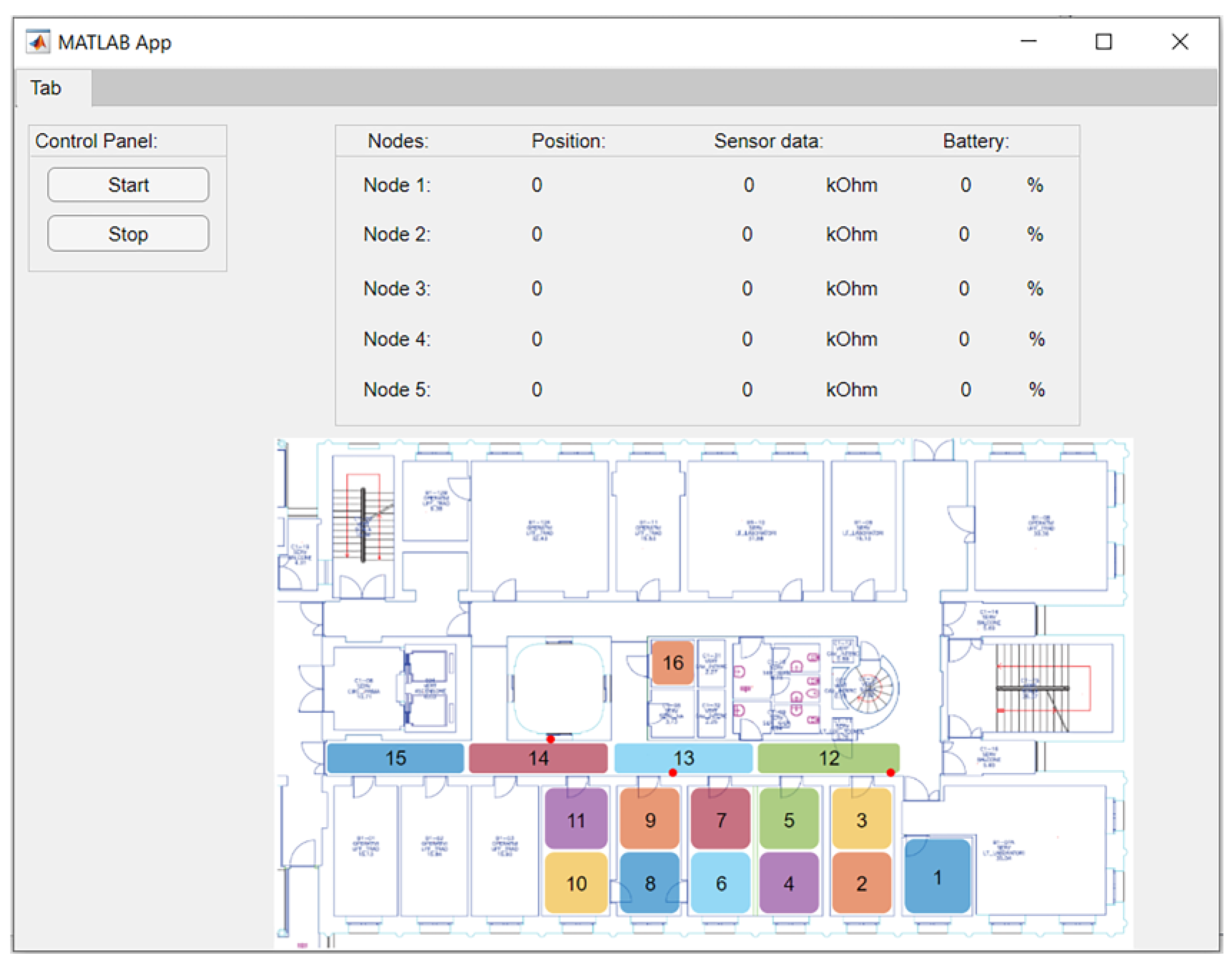Click green zone 12 corridor block

pos(829,759)
